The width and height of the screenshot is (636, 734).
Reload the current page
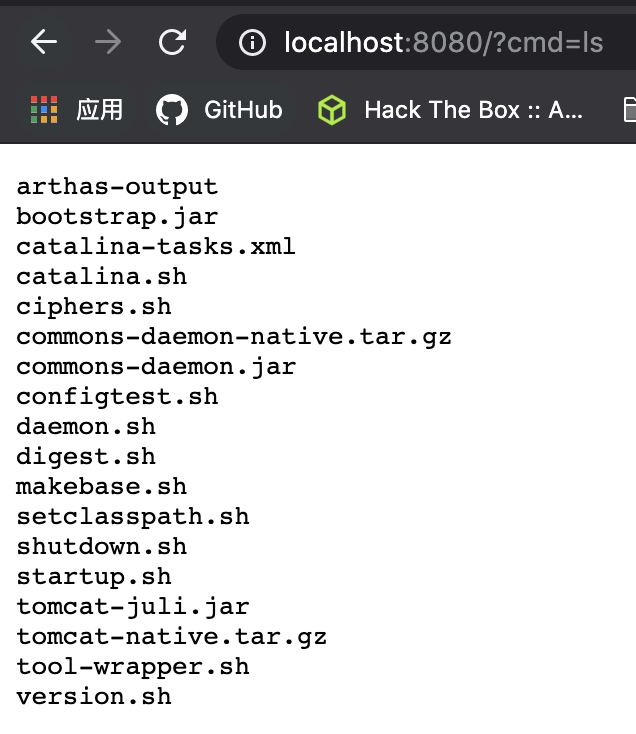tap(172, 42)
